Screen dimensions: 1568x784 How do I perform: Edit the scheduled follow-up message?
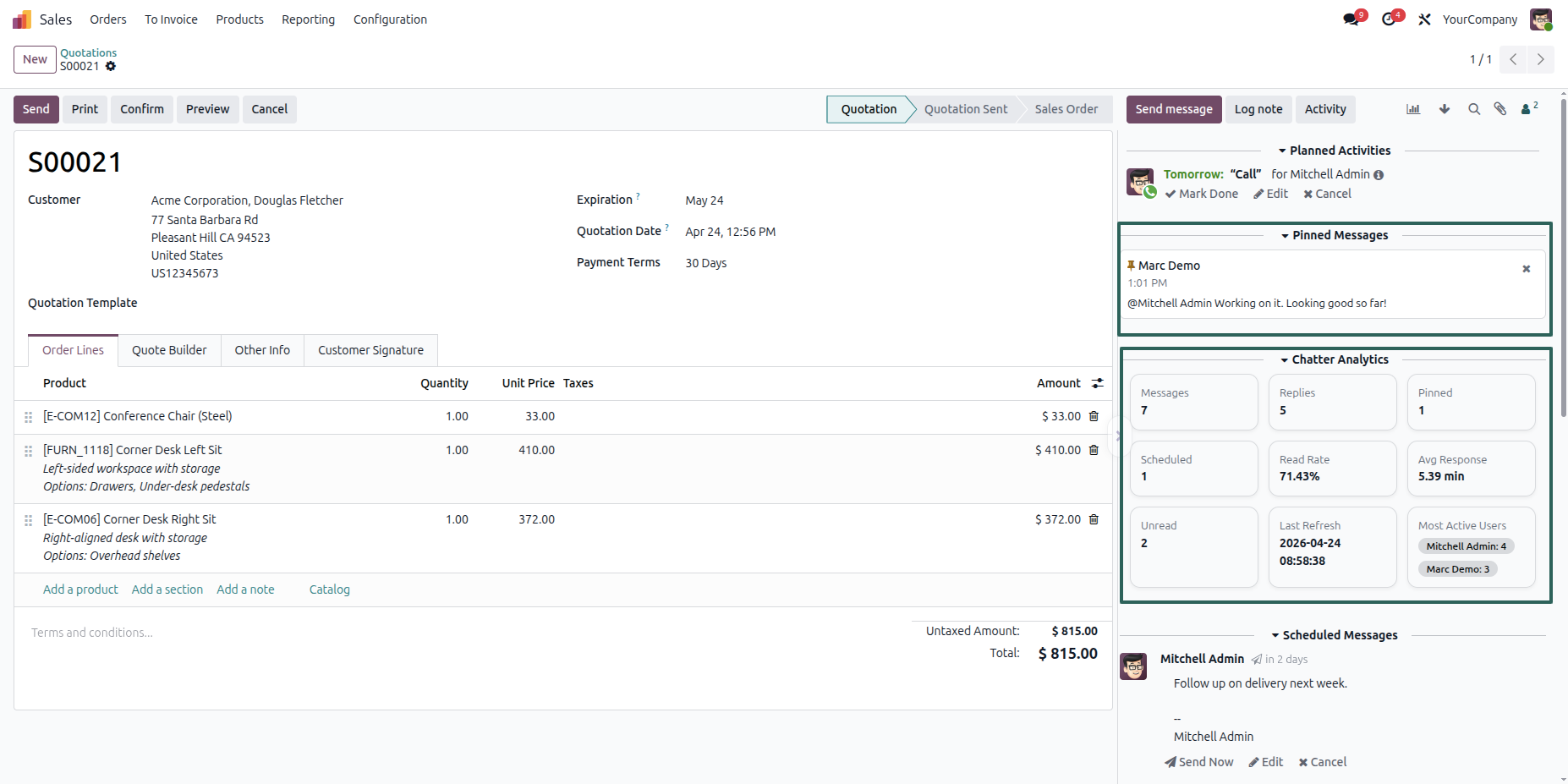pyautogui.click(x=1266, y=762)
